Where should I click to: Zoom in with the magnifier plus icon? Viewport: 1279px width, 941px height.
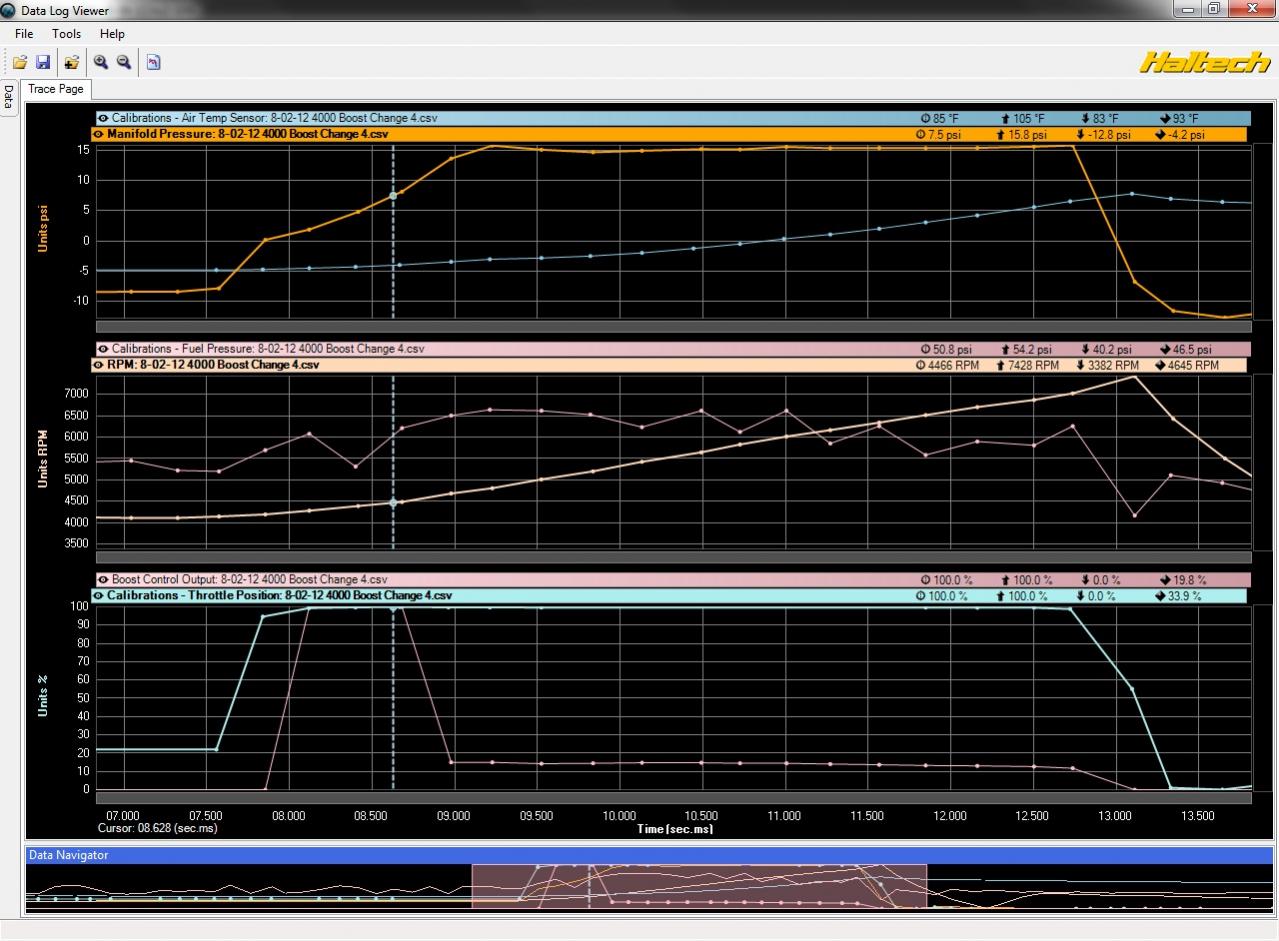101,62
